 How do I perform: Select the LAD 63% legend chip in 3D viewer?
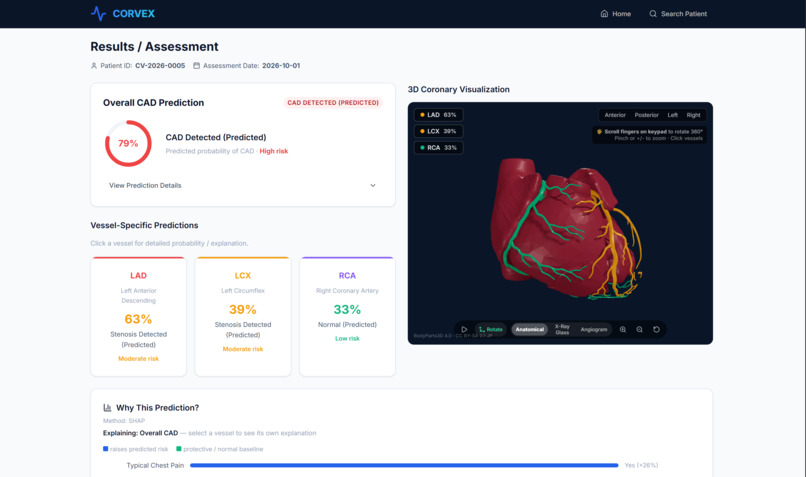[438, 115]
